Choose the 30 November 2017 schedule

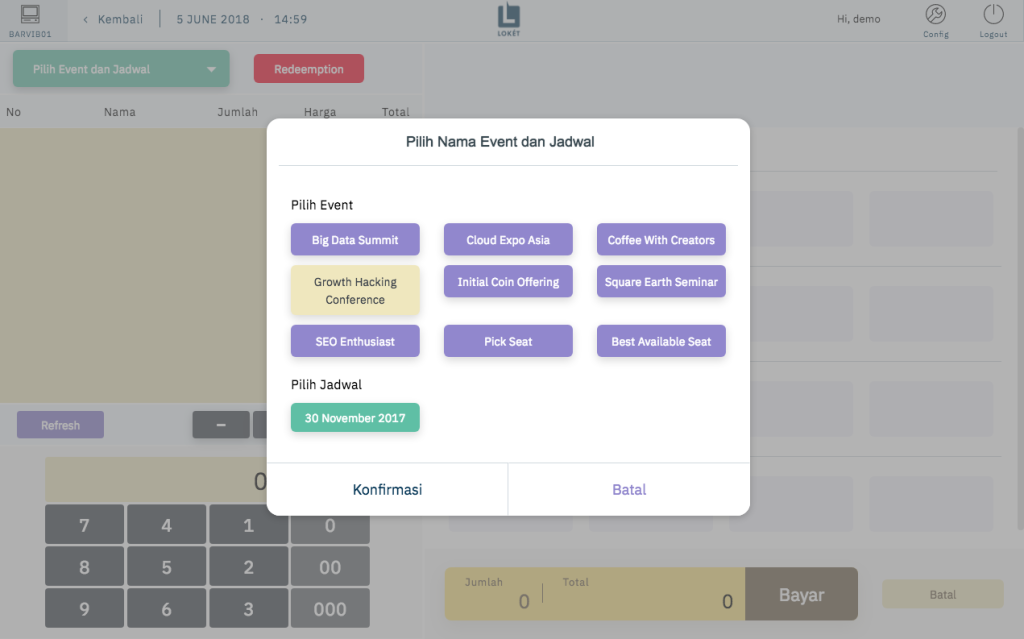point(355,418)
